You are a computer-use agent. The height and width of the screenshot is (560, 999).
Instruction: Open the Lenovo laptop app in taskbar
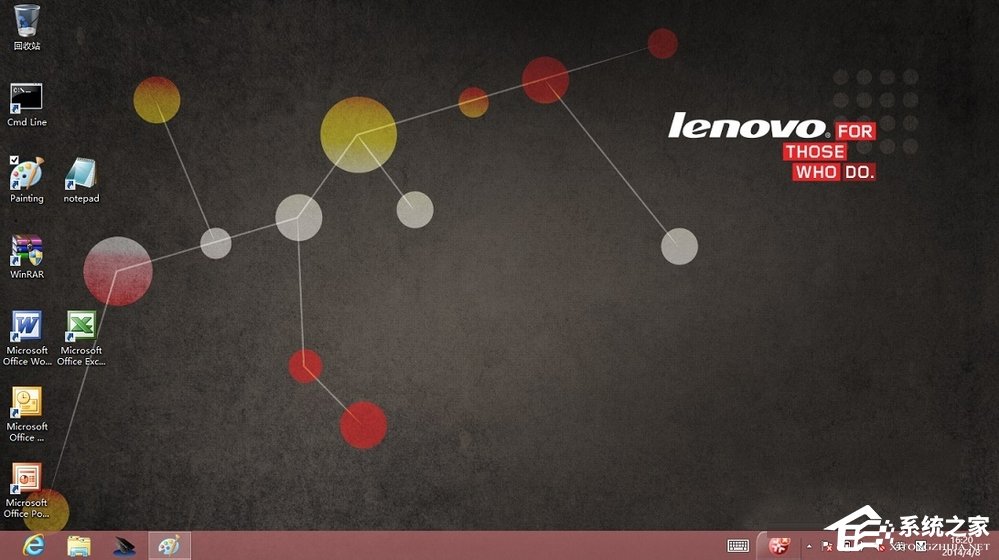click(x=124, y=545)
